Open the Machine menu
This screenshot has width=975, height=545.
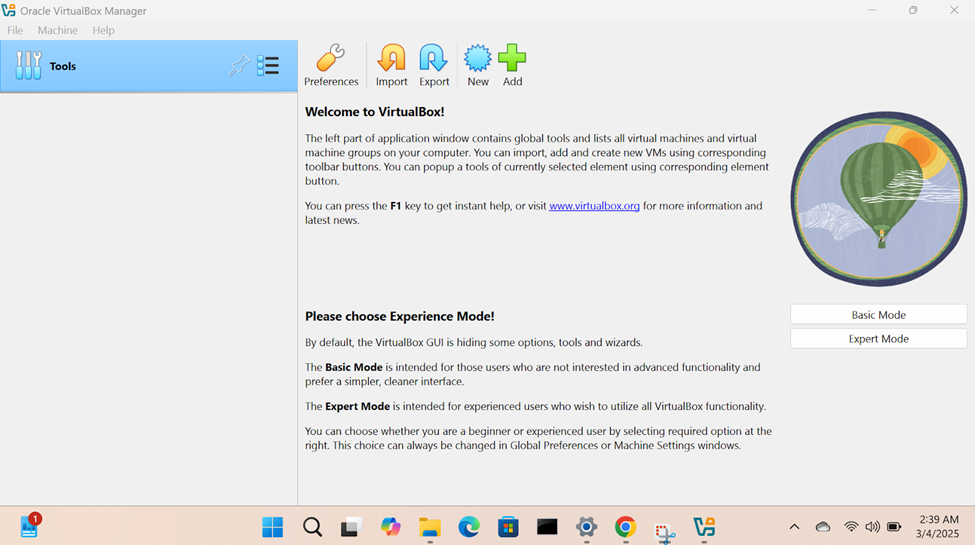coord(57,30)
